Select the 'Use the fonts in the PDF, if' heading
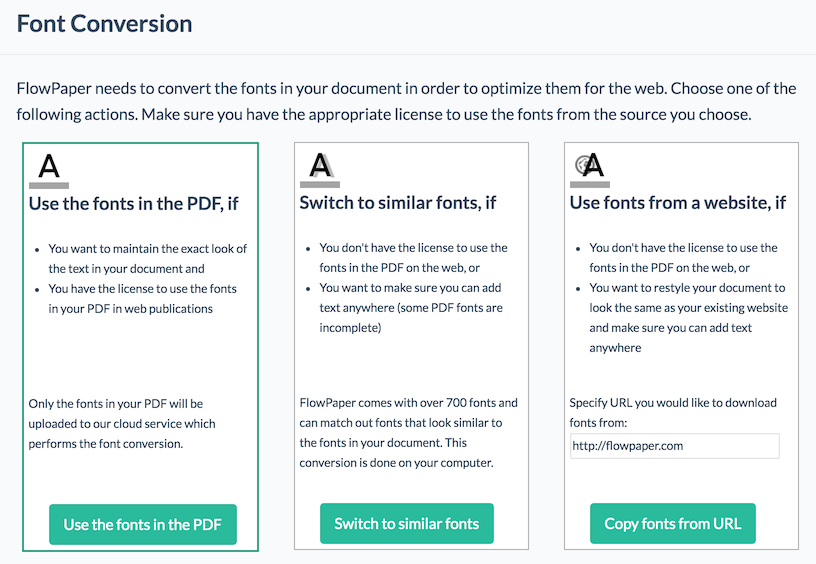Screen dimensions: 816x564 (x=133, y=203)
